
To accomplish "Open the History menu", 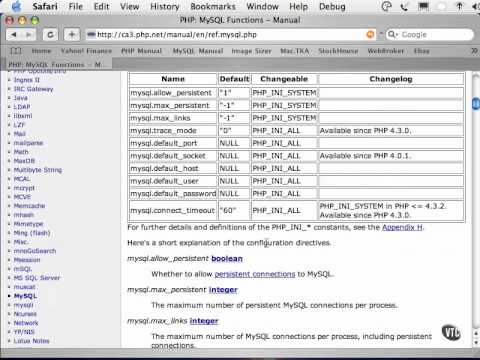I will (x=165, y=6).
